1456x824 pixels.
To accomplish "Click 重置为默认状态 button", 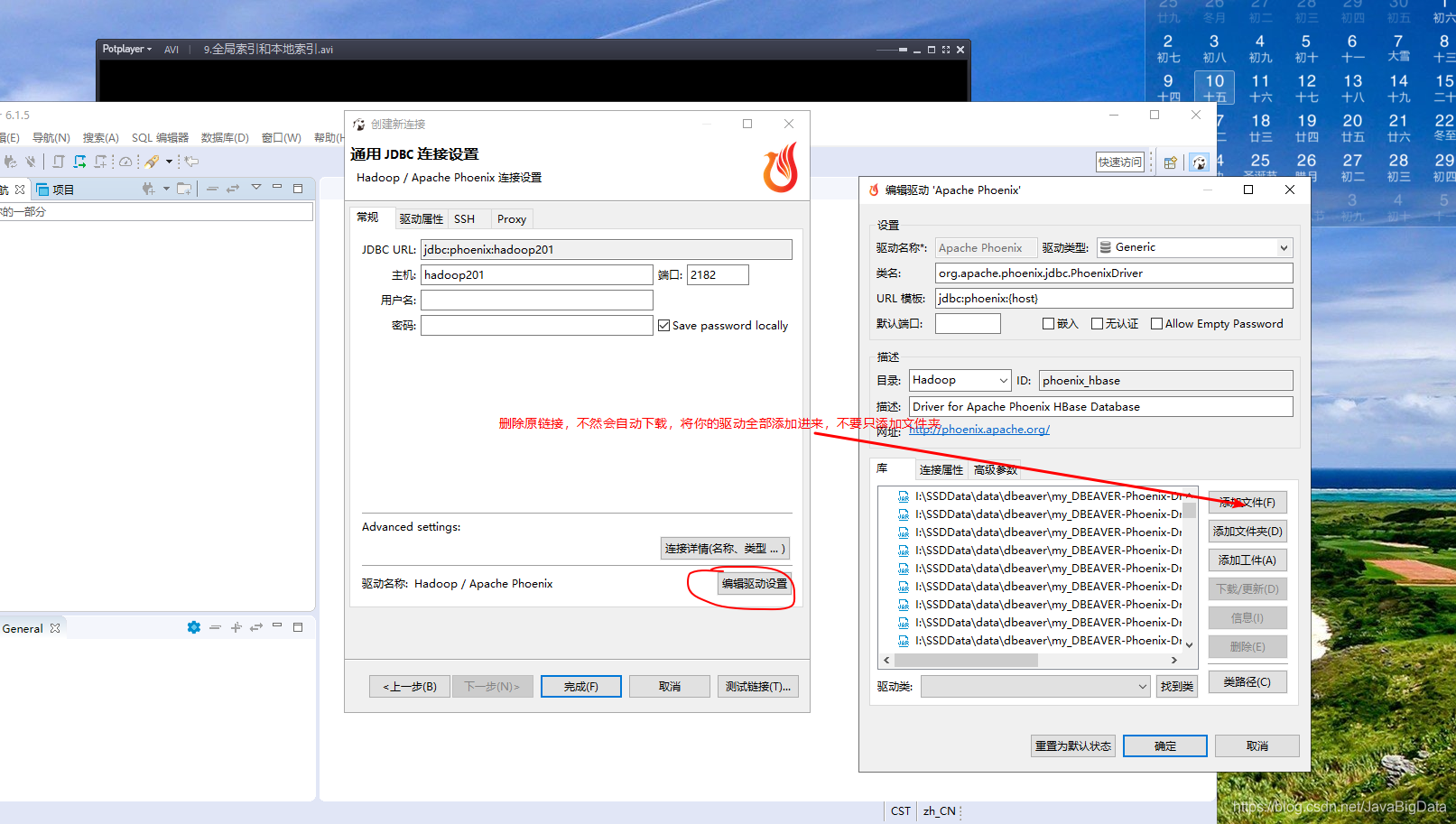I will click(x=1073, y=746).
